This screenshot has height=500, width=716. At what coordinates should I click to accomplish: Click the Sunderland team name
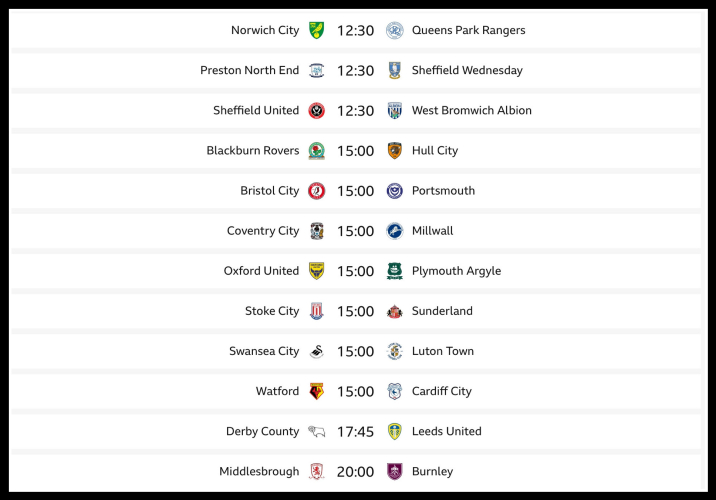point(442,311)
